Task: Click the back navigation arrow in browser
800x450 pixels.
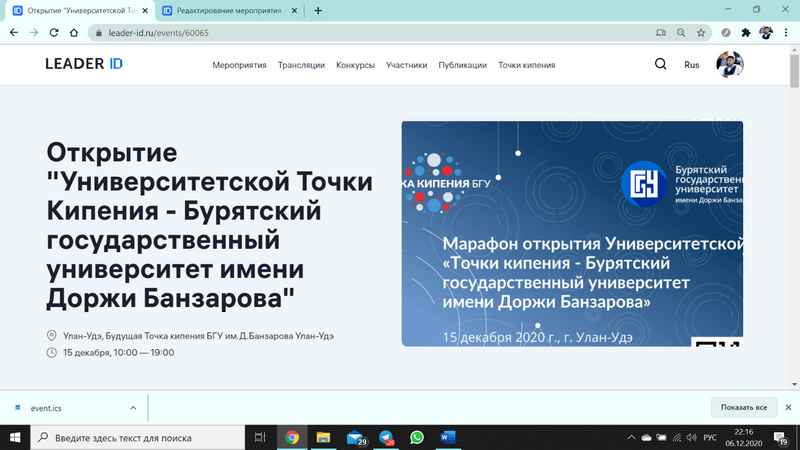Action: pos(14,32)
